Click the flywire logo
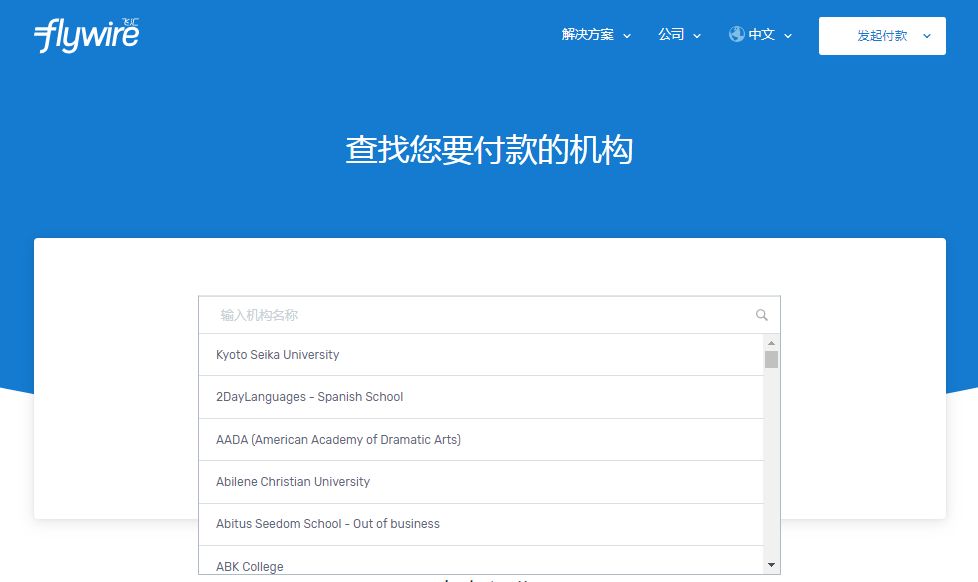Image resolution: width=978 pixels, height=582 pixels. click(85, 35)
